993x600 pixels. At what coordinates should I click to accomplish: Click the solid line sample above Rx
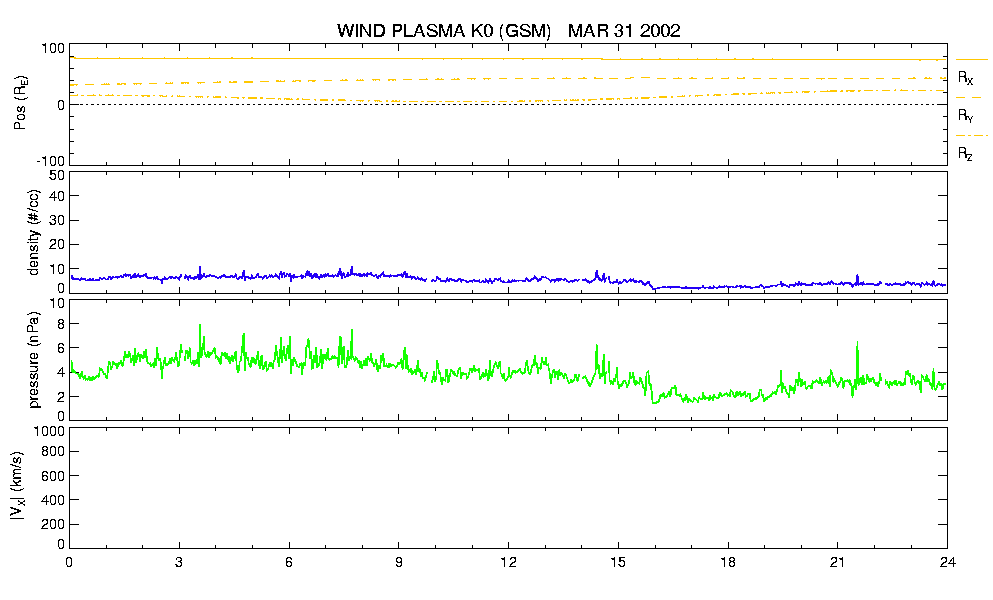coord(971,60)
